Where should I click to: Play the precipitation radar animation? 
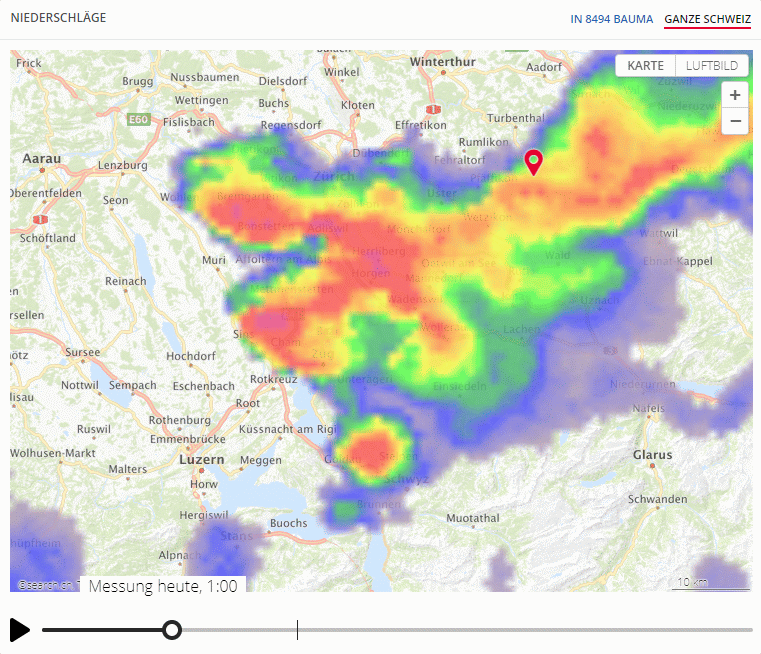(20, 629)
